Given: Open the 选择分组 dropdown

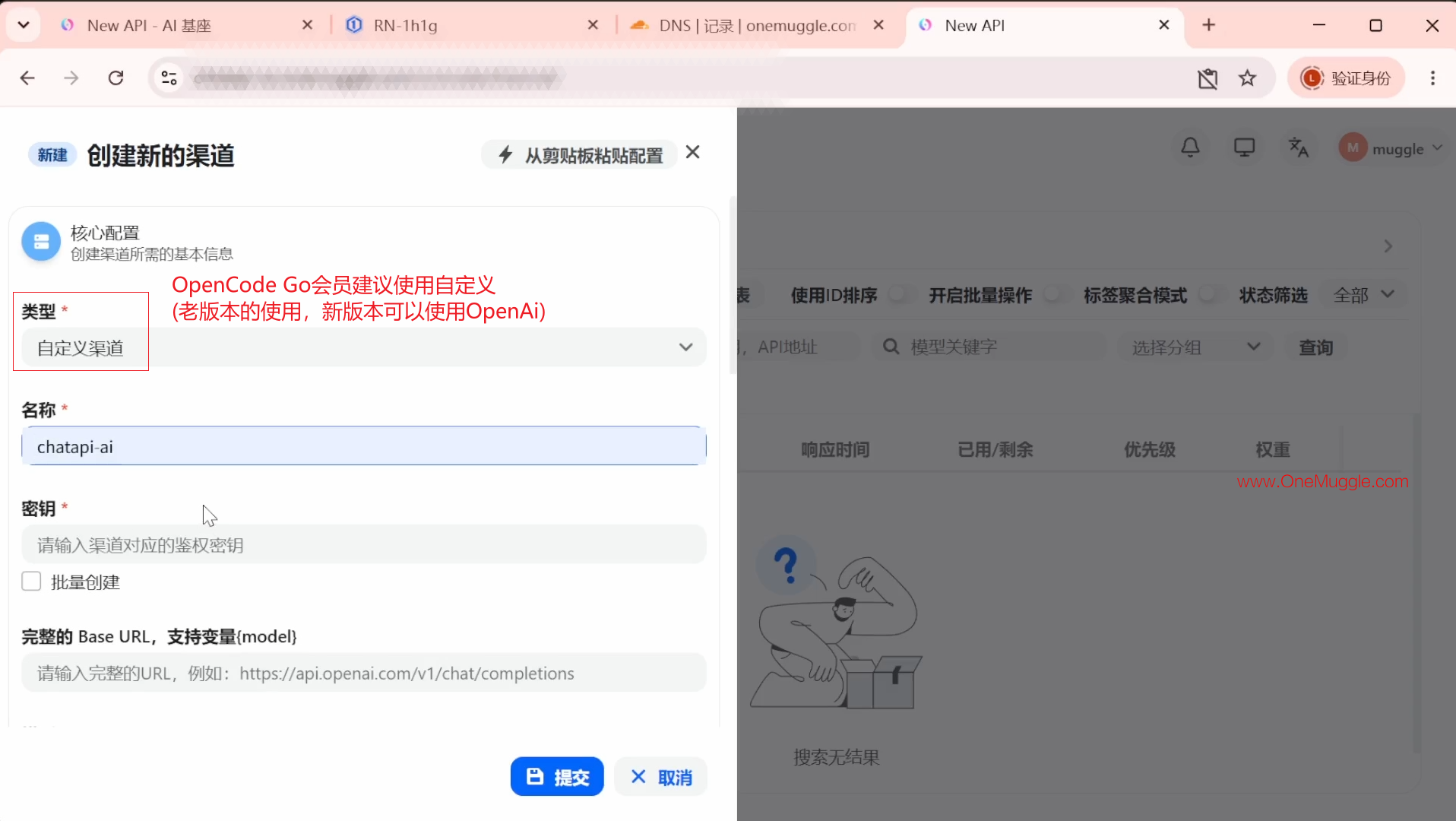Looking at the screenshot, I should (1195, 347).
